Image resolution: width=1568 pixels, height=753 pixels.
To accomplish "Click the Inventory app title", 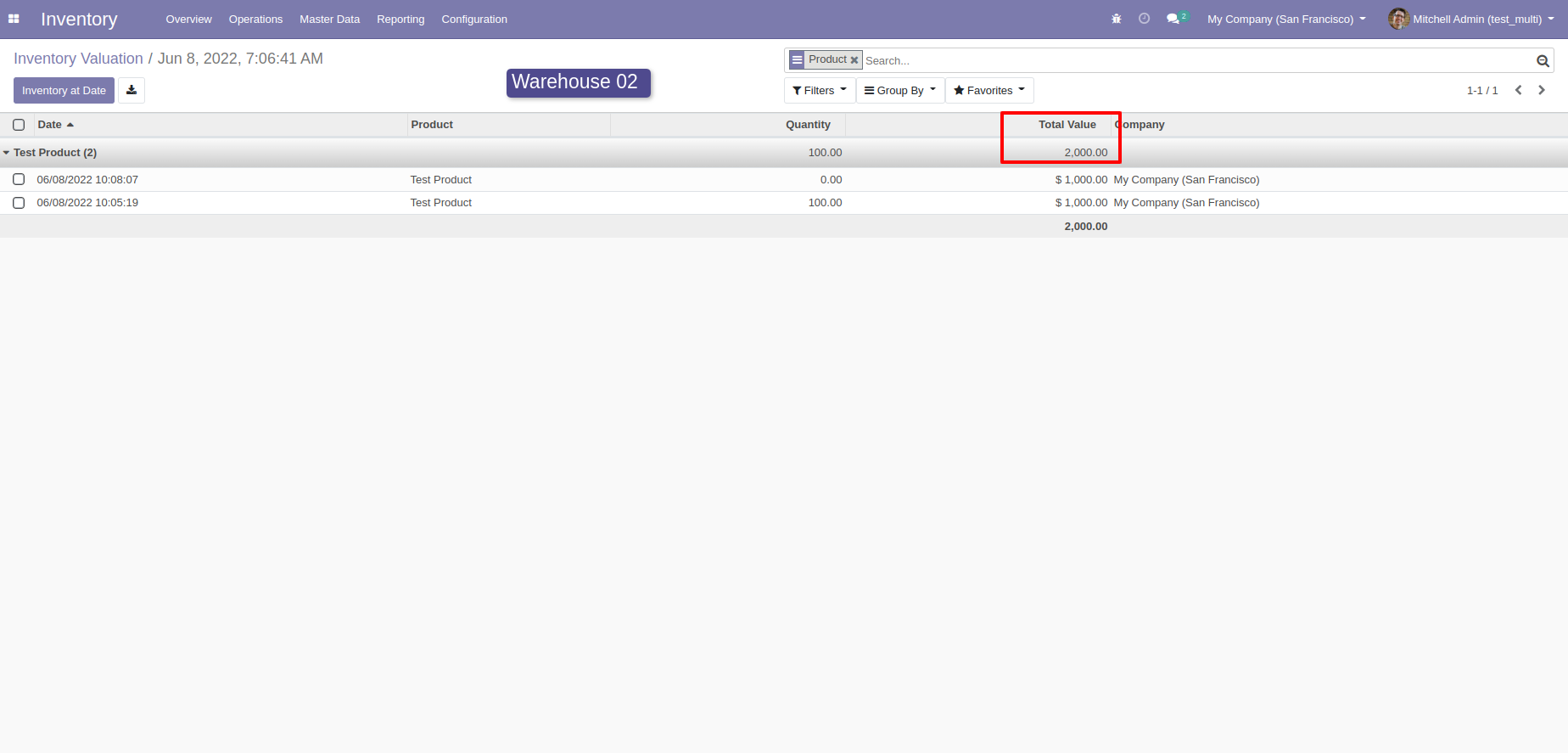I will (79, 19).
